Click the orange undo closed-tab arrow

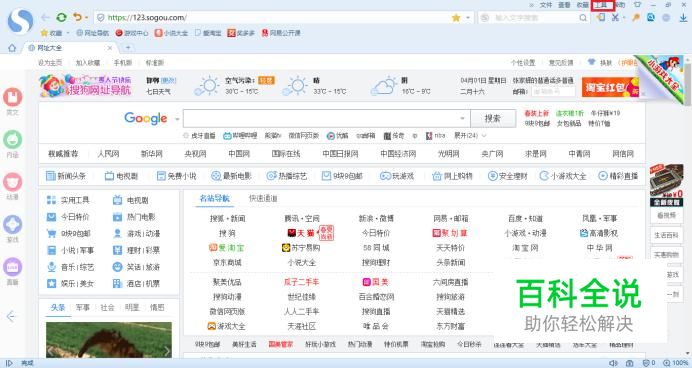77,18
